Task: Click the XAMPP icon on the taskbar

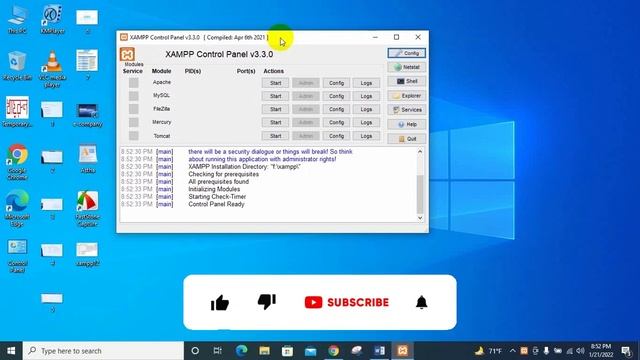Action: (x=402, y=351)
